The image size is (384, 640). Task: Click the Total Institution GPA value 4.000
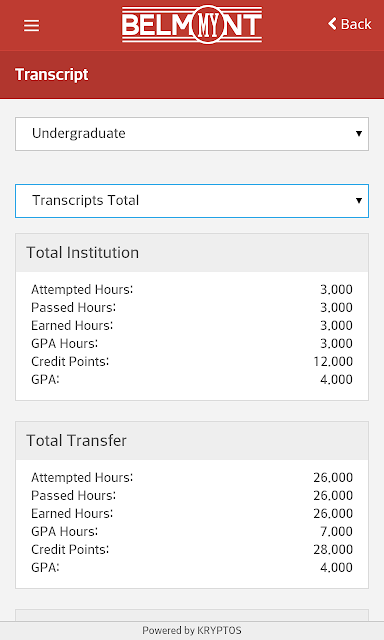(336, 380)
